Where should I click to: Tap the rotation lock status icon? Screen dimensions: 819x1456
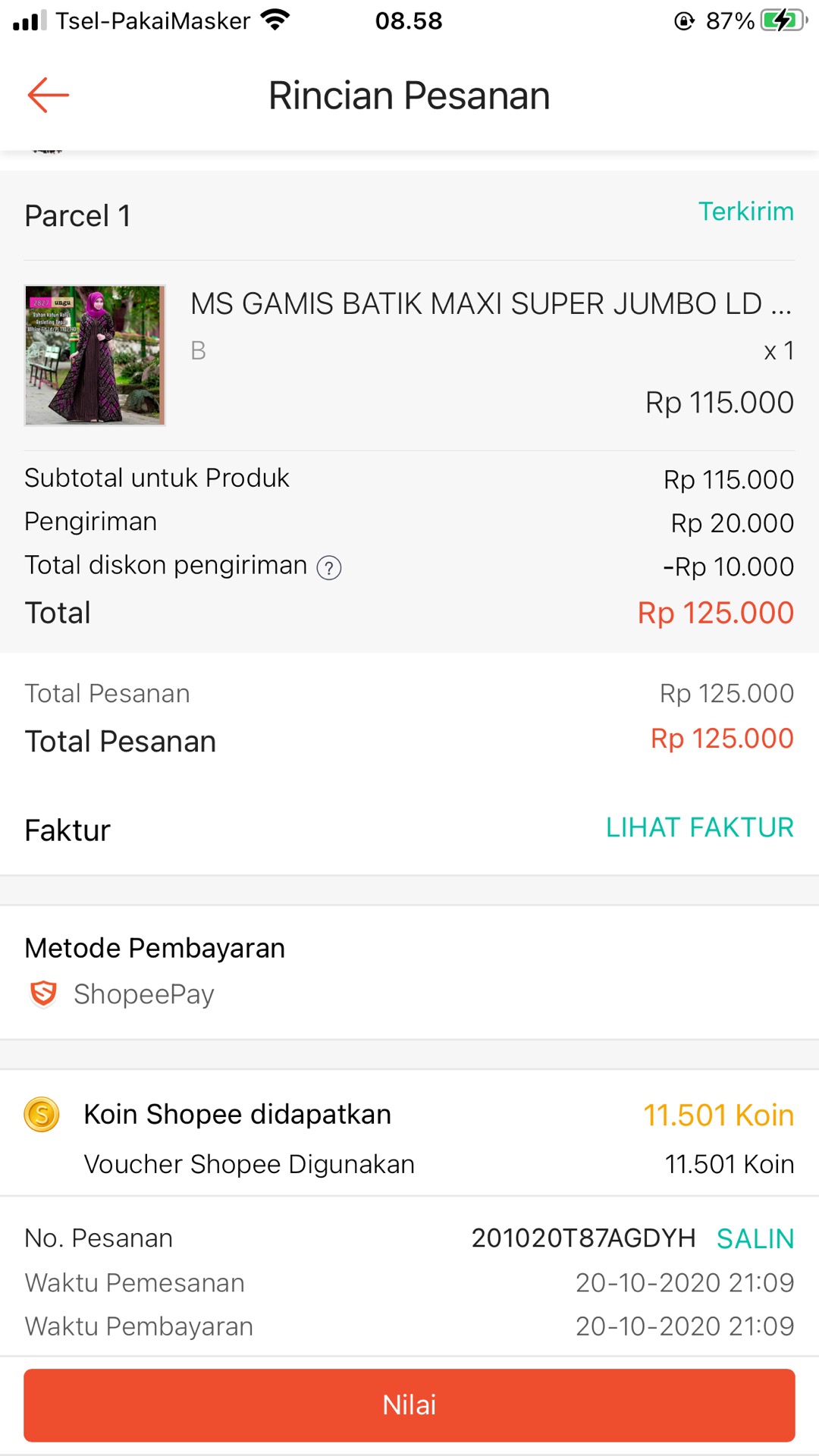pyautogui.click(x=684, y=20)
